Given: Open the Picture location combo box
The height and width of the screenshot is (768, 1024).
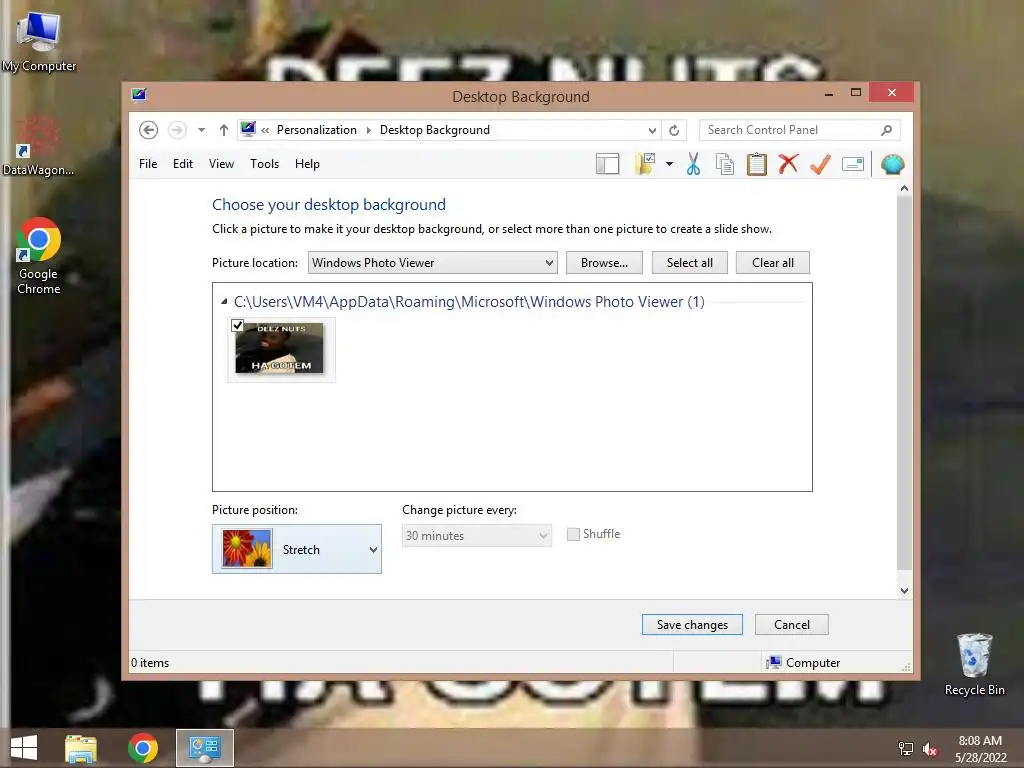Looking at the screenshot, I should [432, 263].
